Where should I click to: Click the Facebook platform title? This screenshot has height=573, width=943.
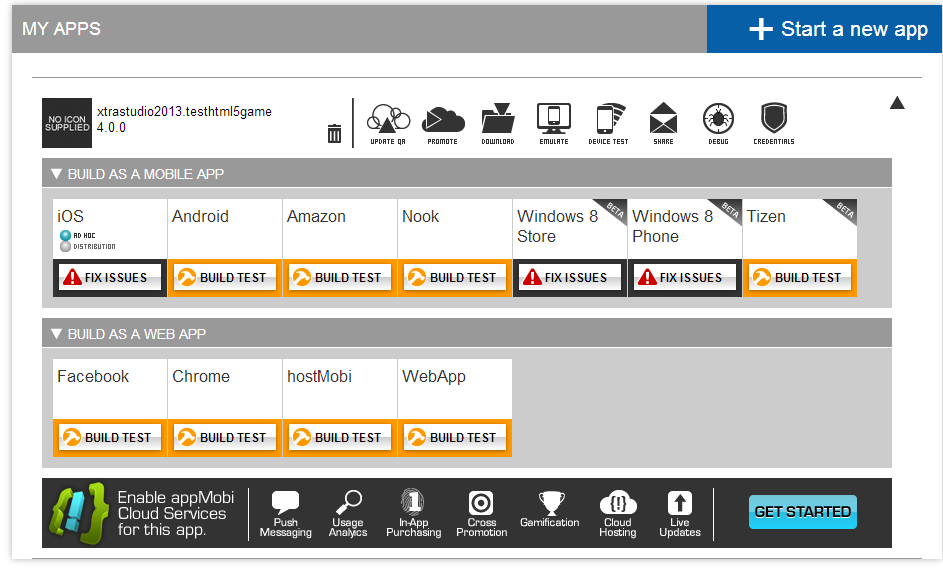93,376
